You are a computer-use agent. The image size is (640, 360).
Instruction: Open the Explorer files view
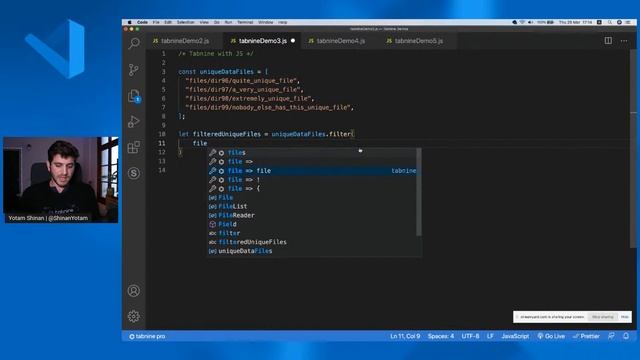[134, 96]
